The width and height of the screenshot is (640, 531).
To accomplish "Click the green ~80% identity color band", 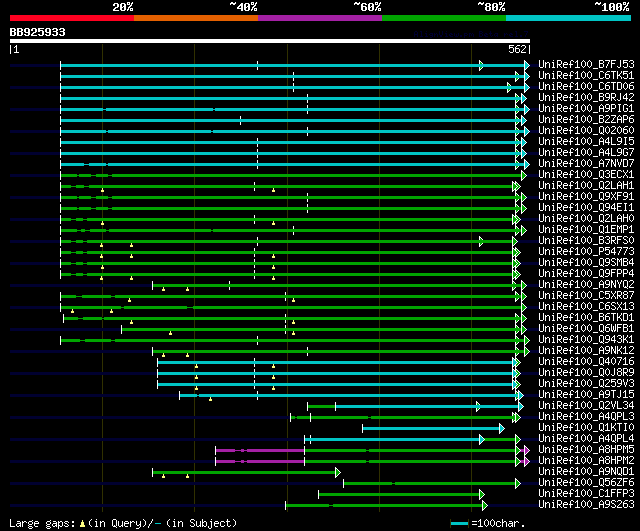I will tap(444, 18).
